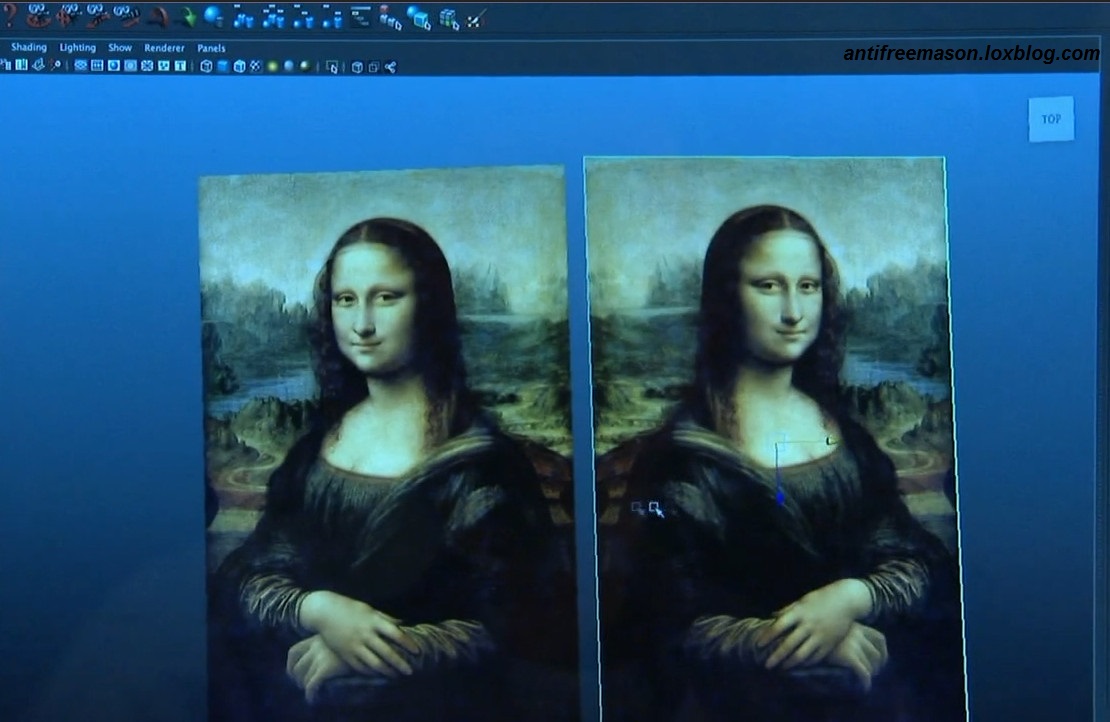This screenshot has height=722, width=1110.
Task: Select the right highlighted Mona Lisa plane
Action: [775, 439]
